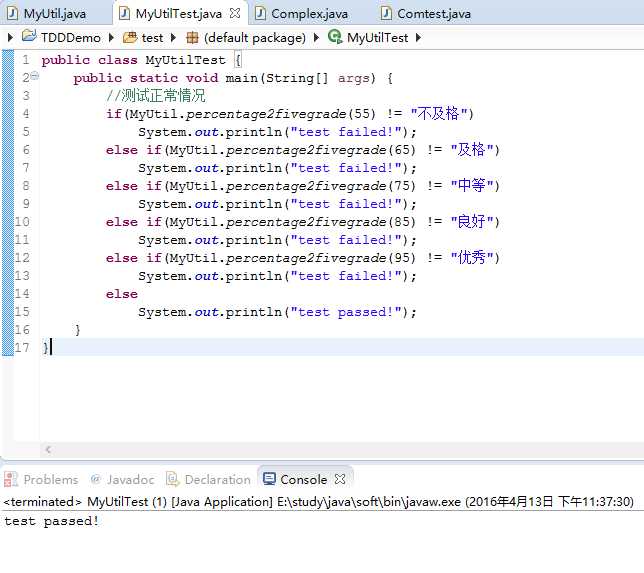The height and width of the screenshot is (573, 644).
Task: Expand the breadcrumb arrow after TDDDemo
Action: point(111,38)
